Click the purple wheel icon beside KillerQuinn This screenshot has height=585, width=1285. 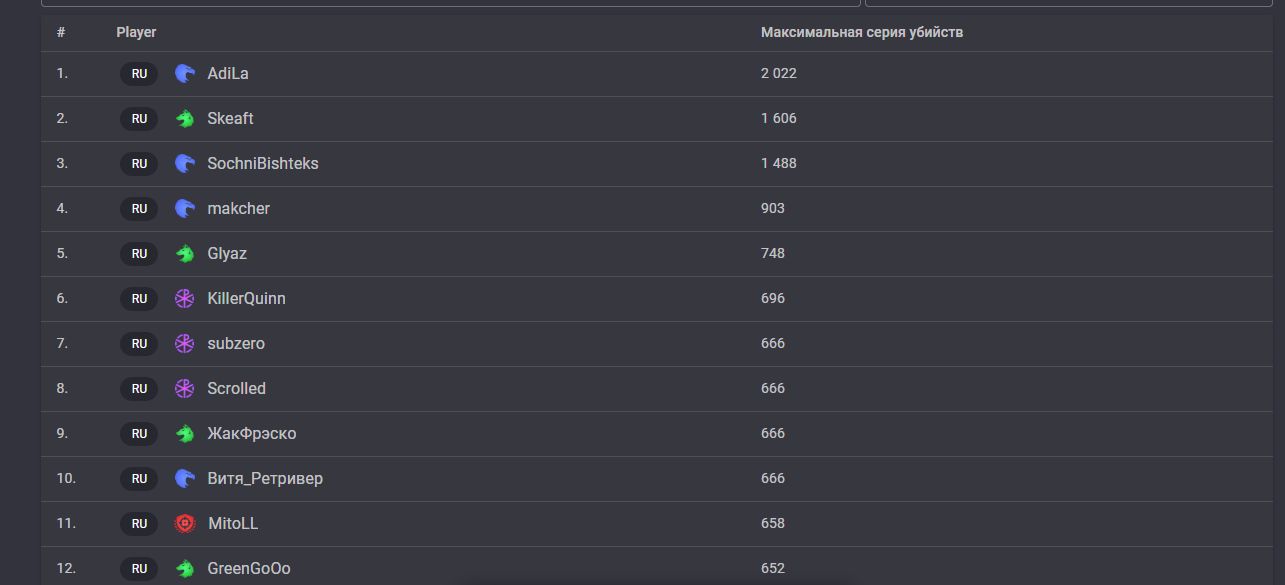[x=184, y=298]
